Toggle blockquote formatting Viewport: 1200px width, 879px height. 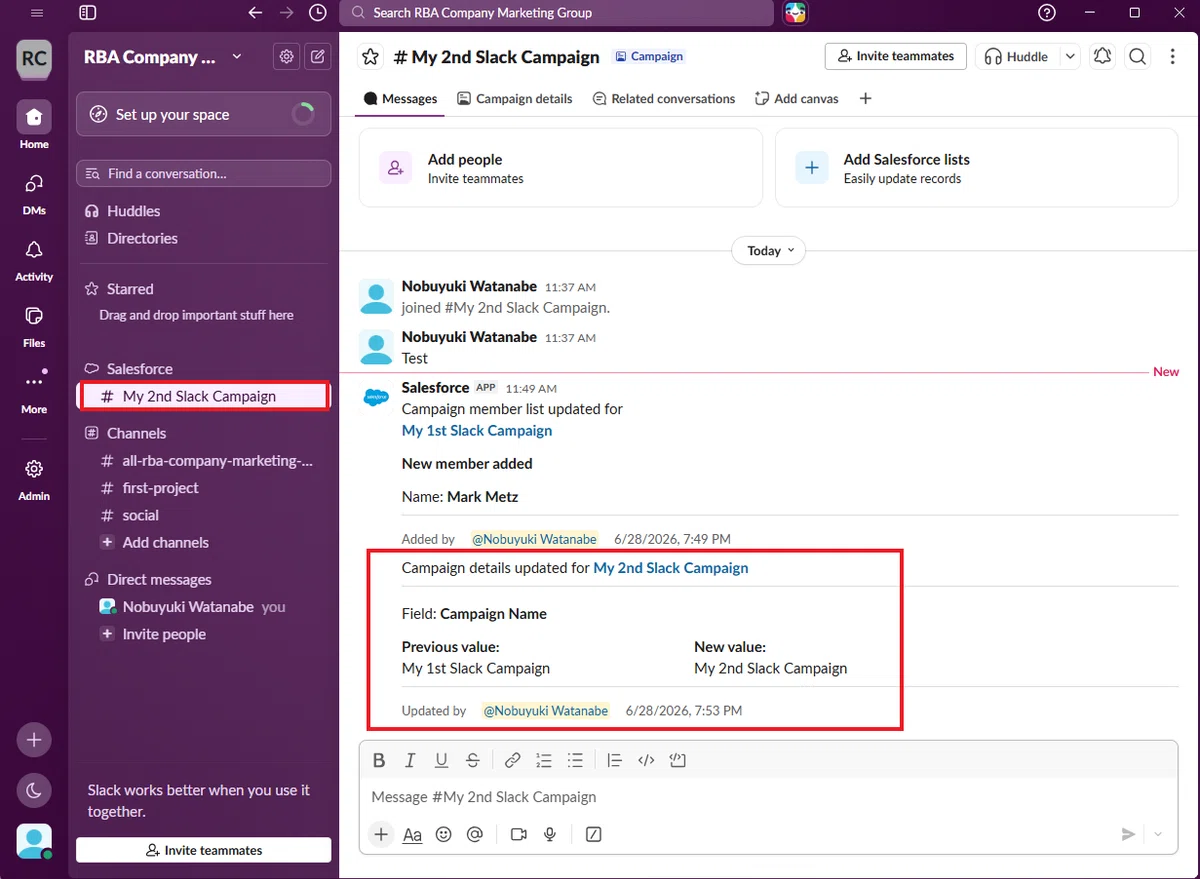pyautogui.click(x=615, y=760)
